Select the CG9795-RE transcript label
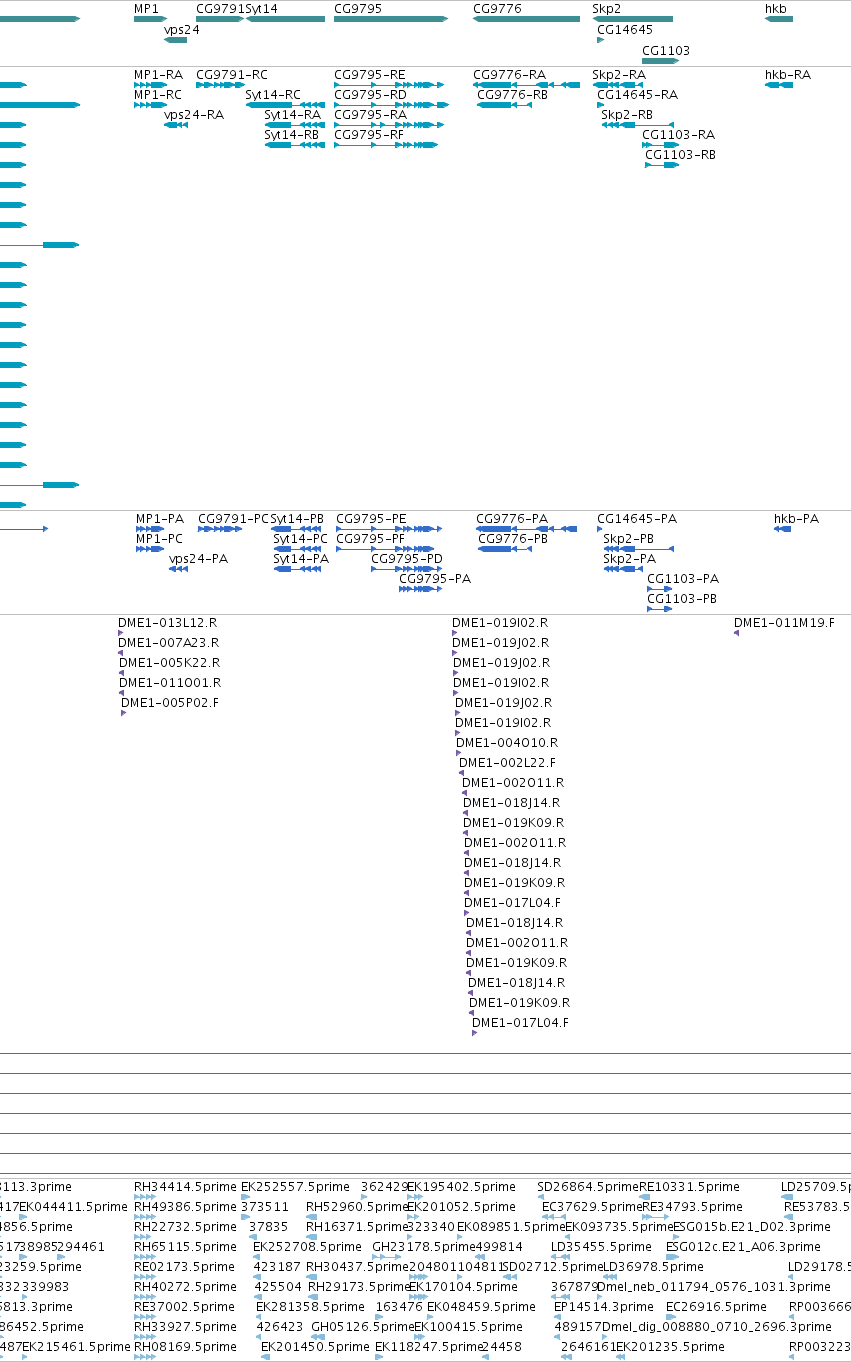 point(370,74)
